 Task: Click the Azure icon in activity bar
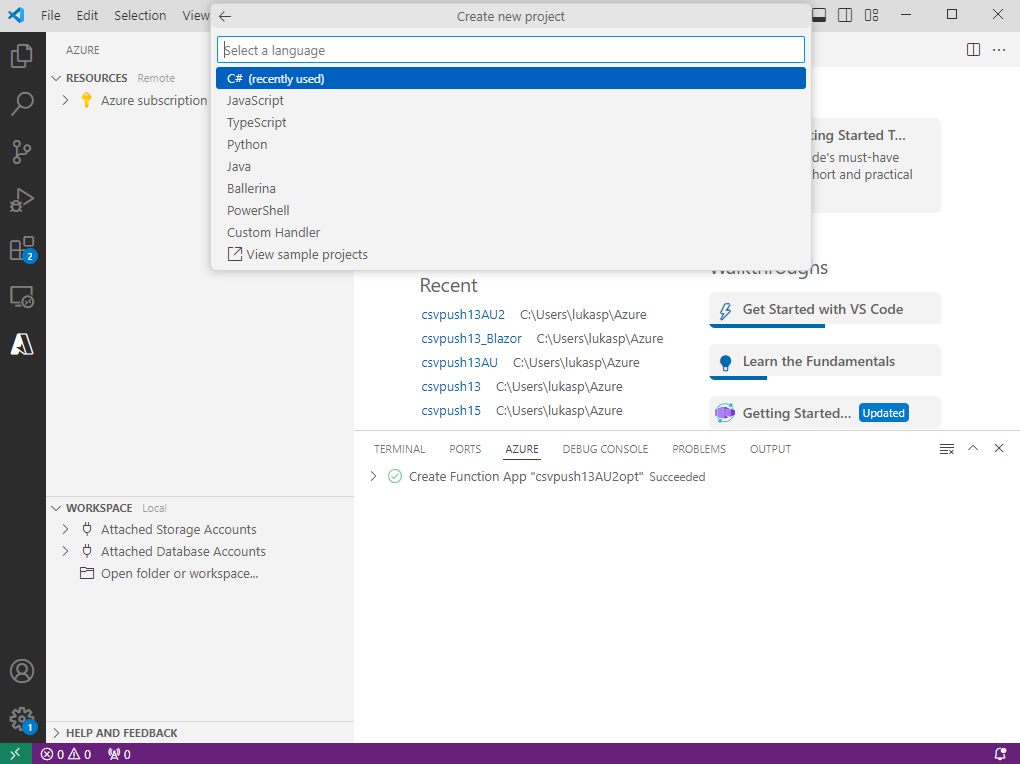pyautogui.click(x=22, y=344)
